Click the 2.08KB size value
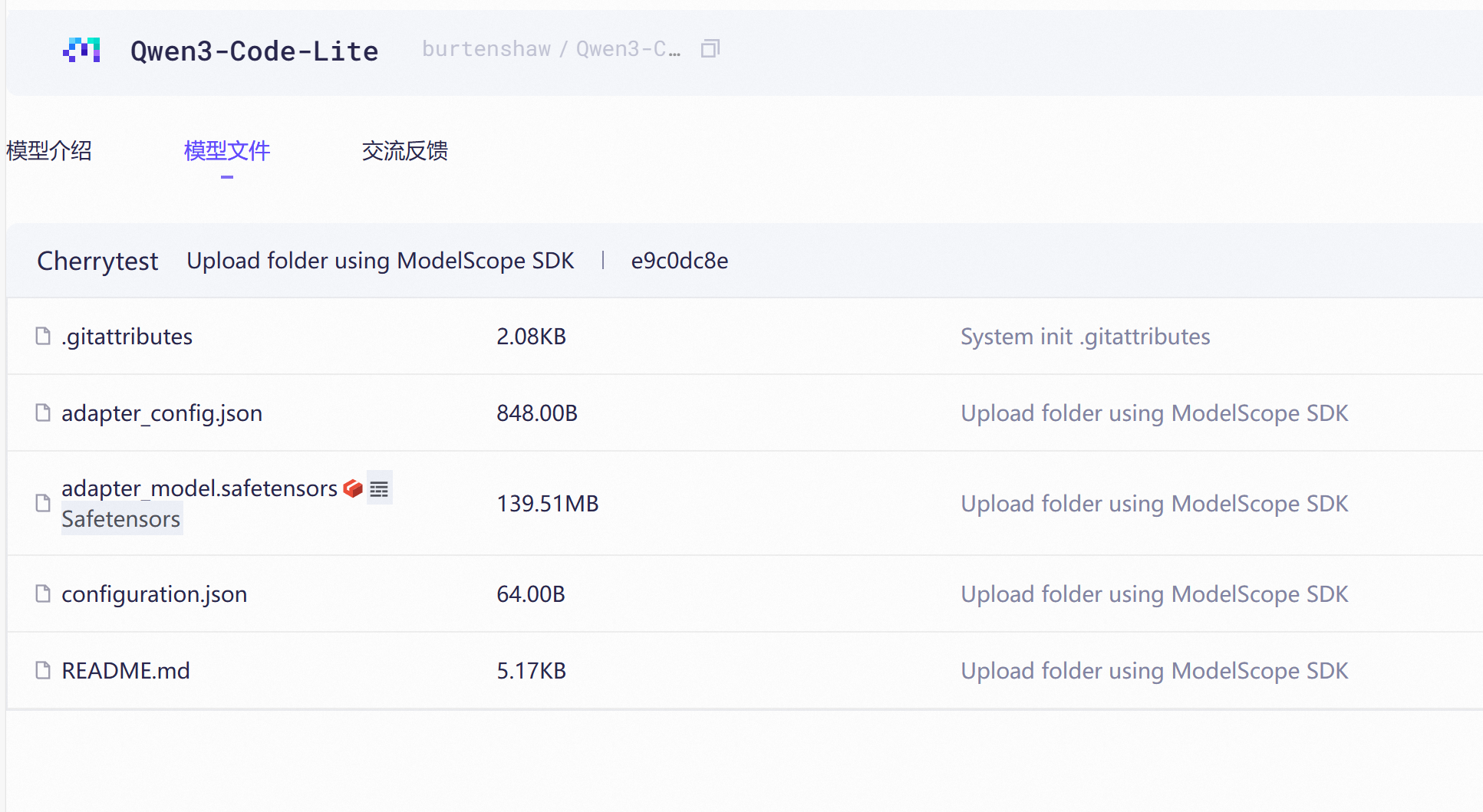Image resolution: width=1483 pixels, height=812 pixels. [x=531, y=336]
